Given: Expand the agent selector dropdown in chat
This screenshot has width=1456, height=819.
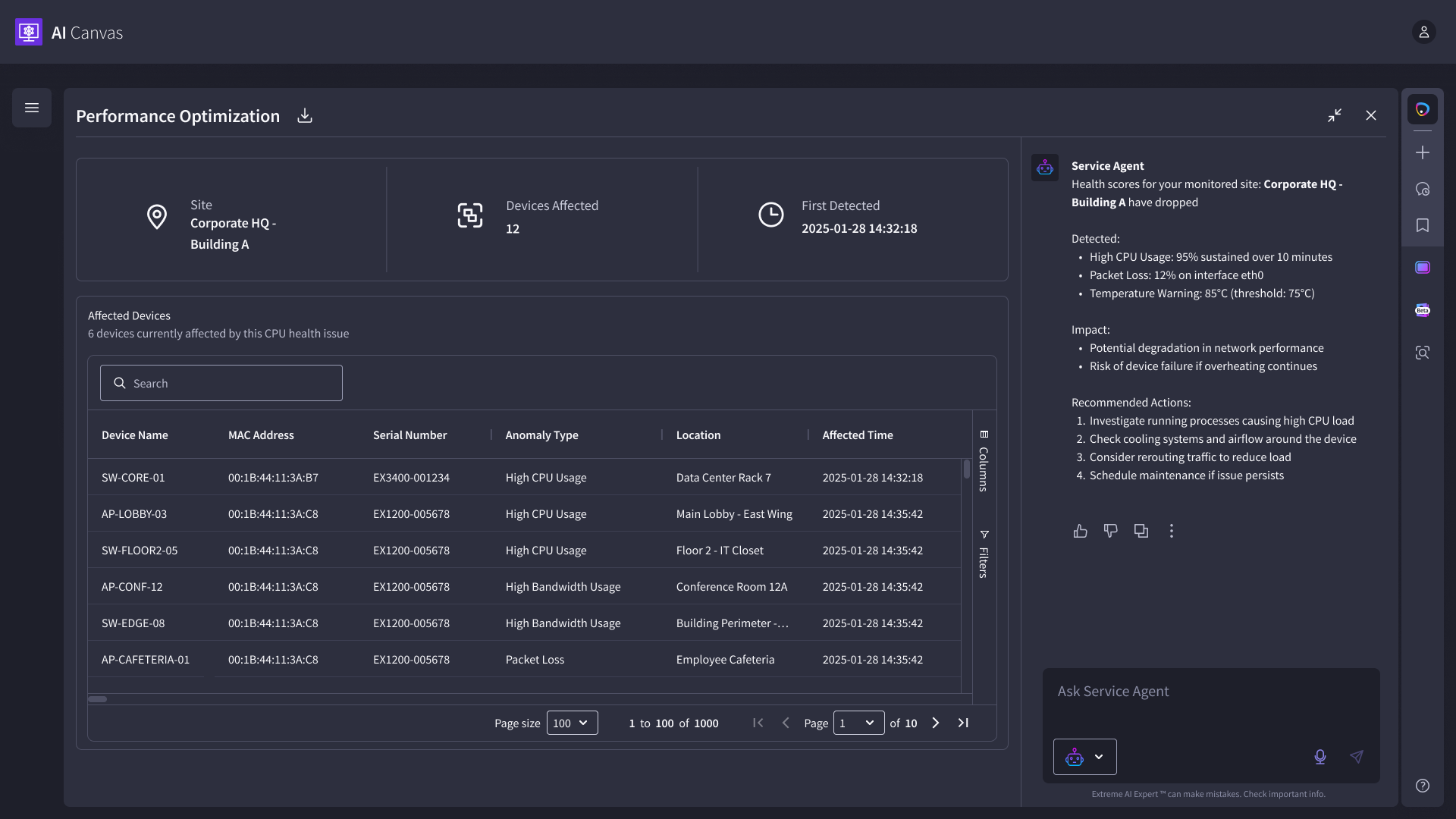Looking at the screenshot, I should click(x=1085, y=757).
